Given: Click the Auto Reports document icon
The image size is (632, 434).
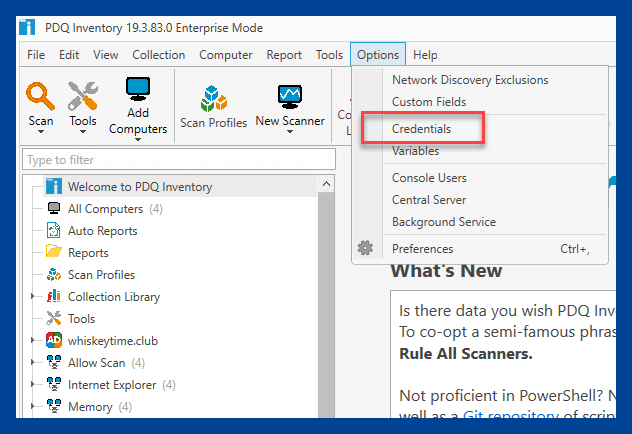Looking at the screenshot, I should click(x=54, y=230).
